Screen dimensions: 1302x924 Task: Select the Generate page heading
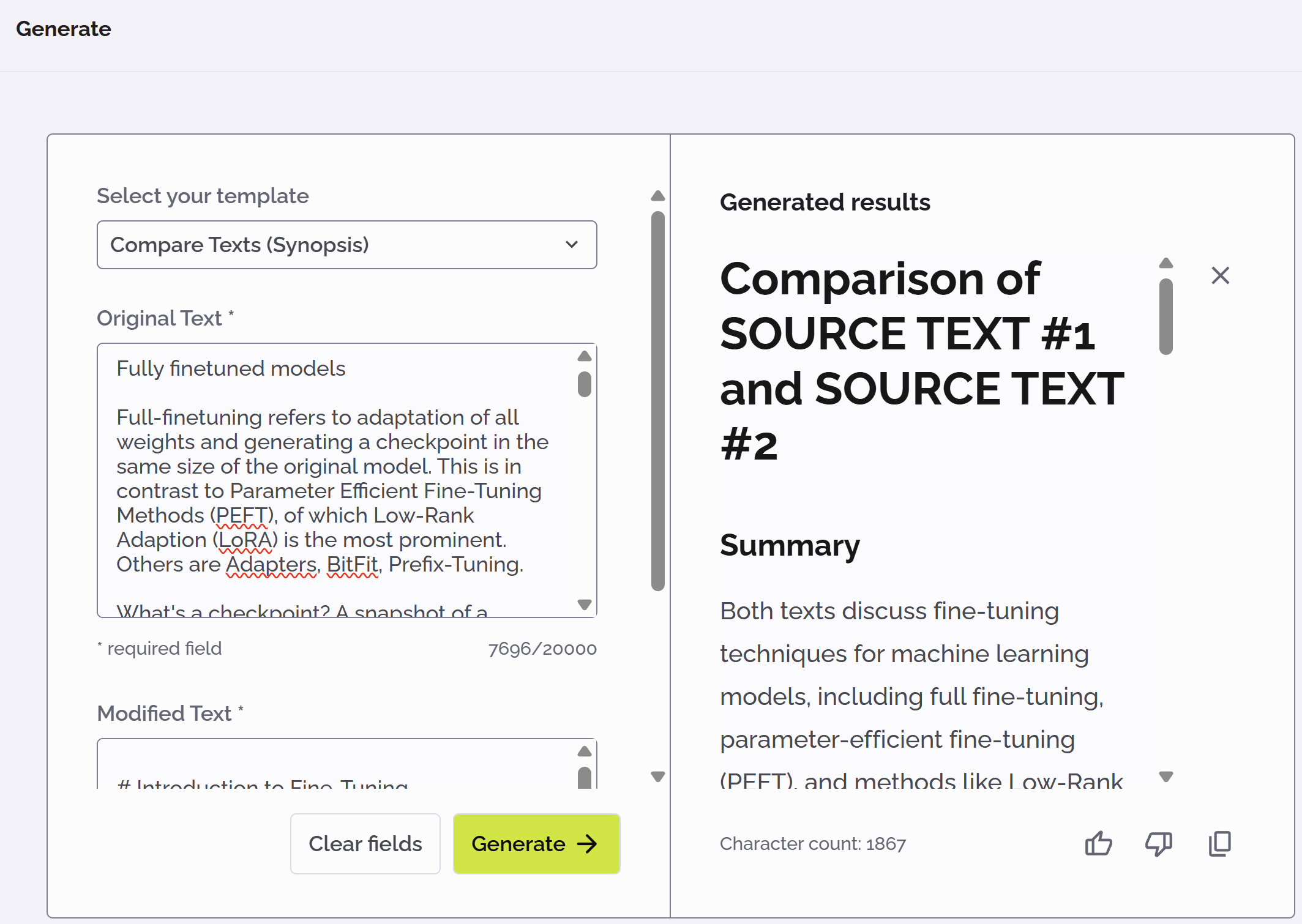tap(64, 29)
